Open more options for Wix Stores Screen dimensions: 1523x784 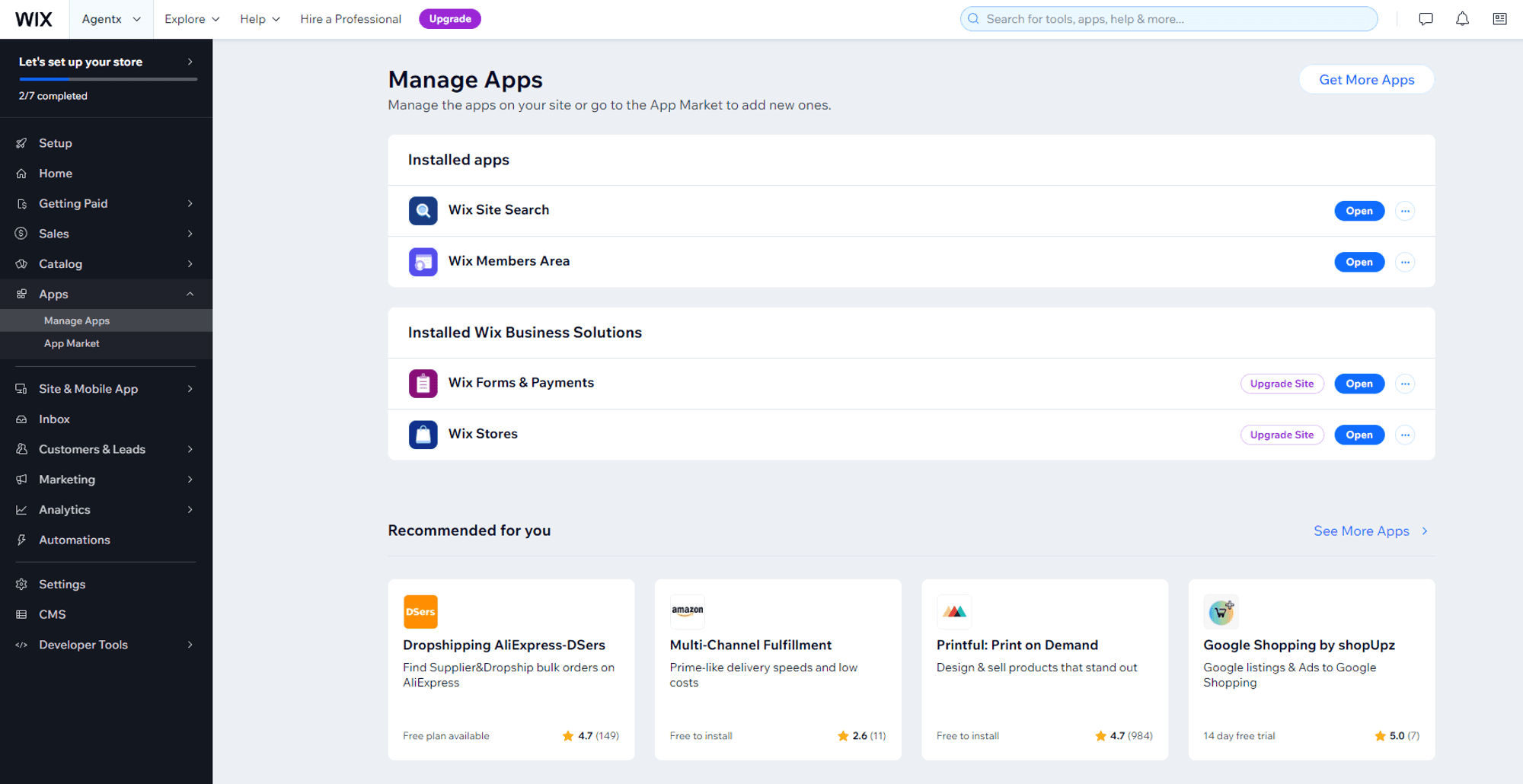click(x=1405, y=435)
